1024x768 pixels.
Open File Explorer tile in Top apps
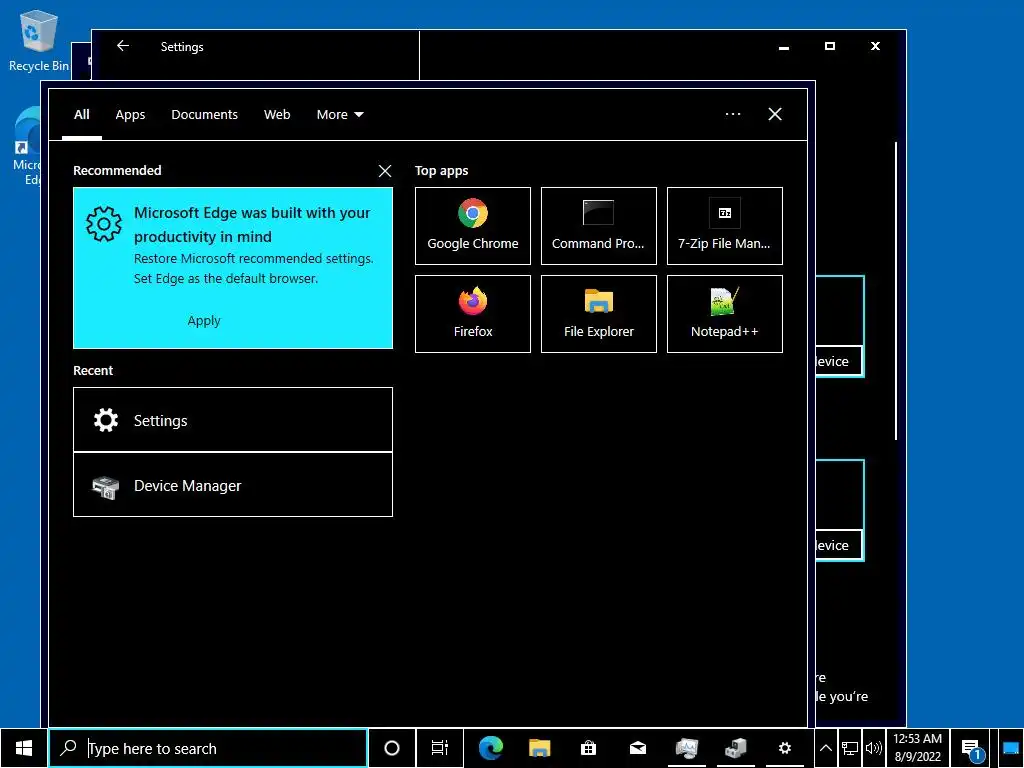(598, 313)
